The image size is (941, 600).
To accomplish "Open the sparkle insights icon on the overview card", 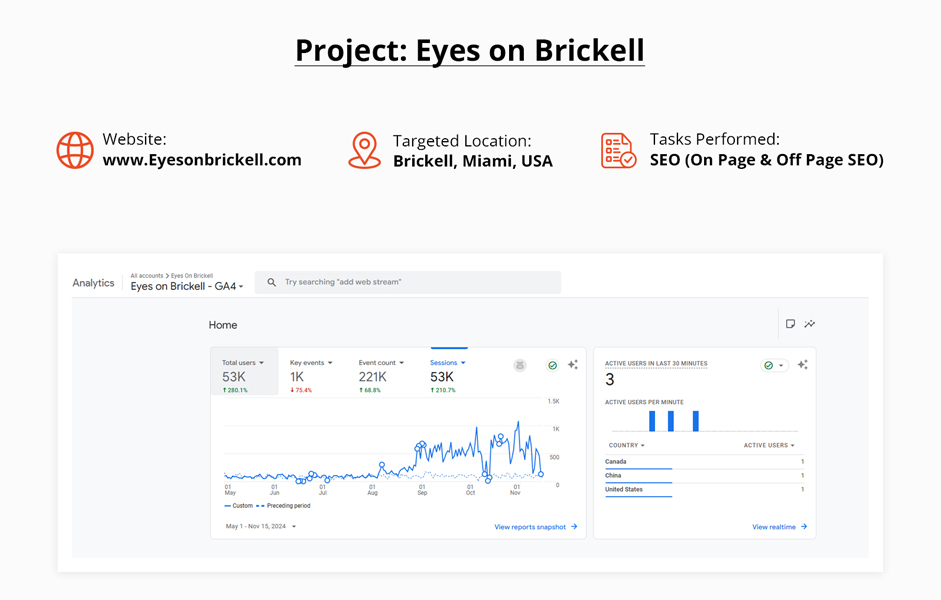I will [x=572, y=365].
